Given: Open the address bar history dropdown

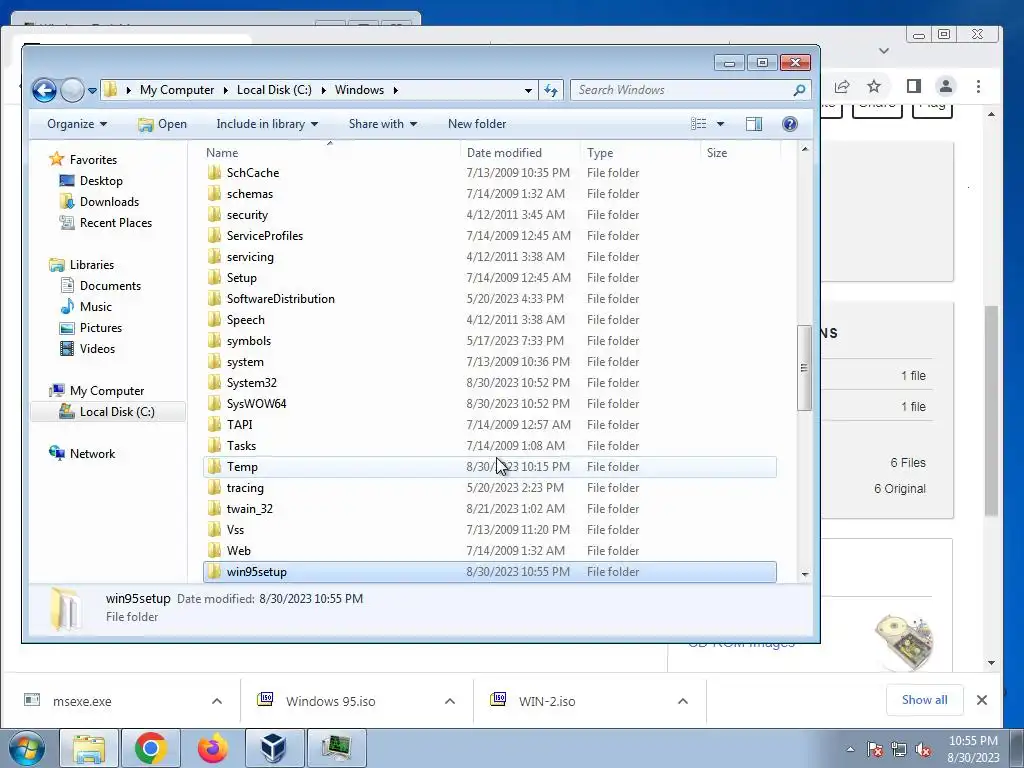Looking at the screenshot, I should pos(528,91).
